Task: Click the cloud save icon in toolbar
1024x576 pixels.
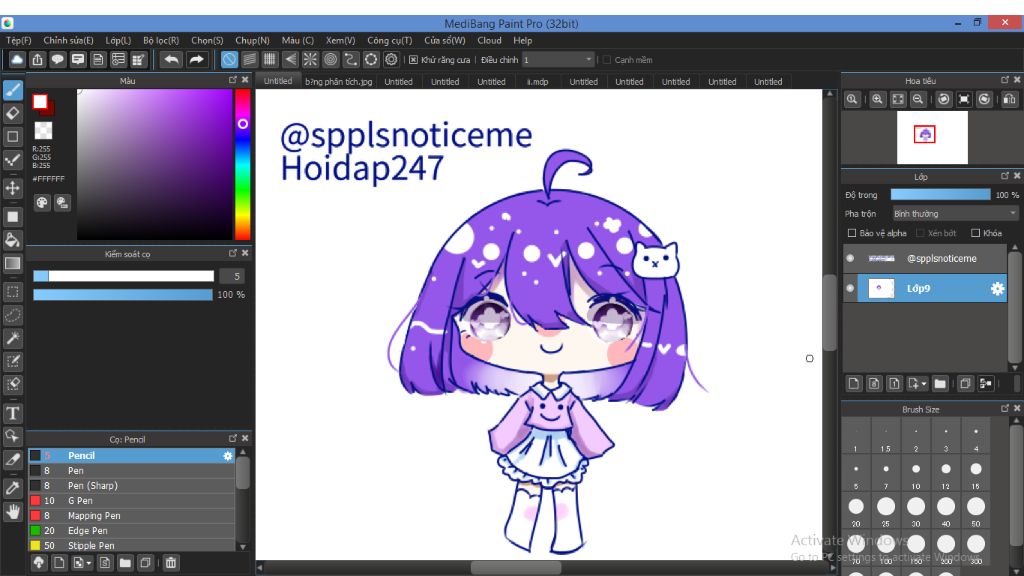Action: (17, 60)
